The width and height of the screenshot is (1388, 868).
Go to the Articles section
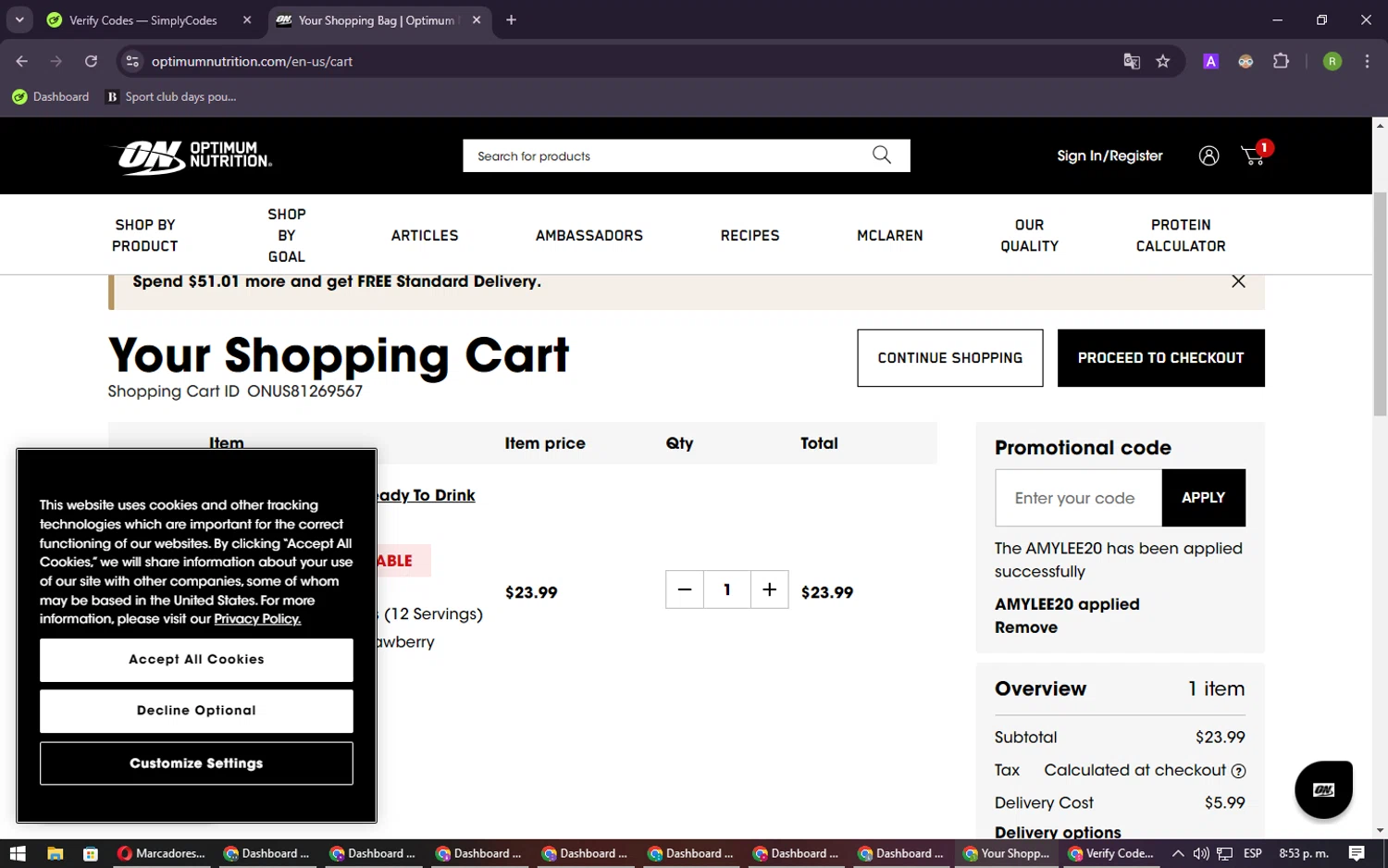pyautogui.click(x=425, y=235)
